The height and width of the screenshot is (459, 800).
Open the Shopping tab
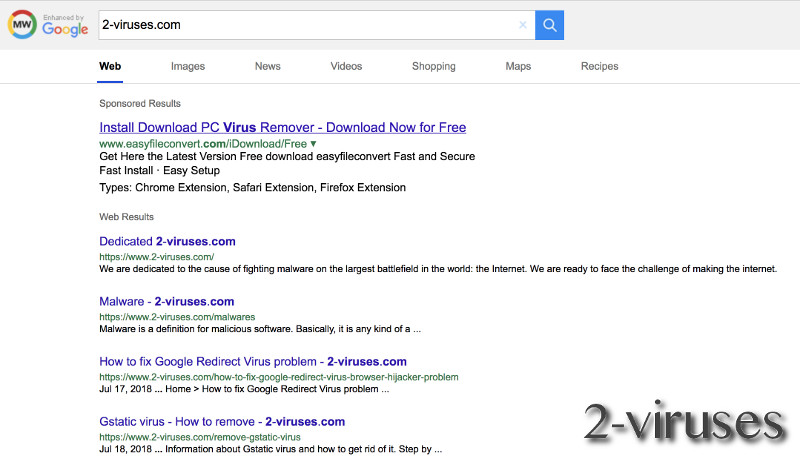pos(433,66)
